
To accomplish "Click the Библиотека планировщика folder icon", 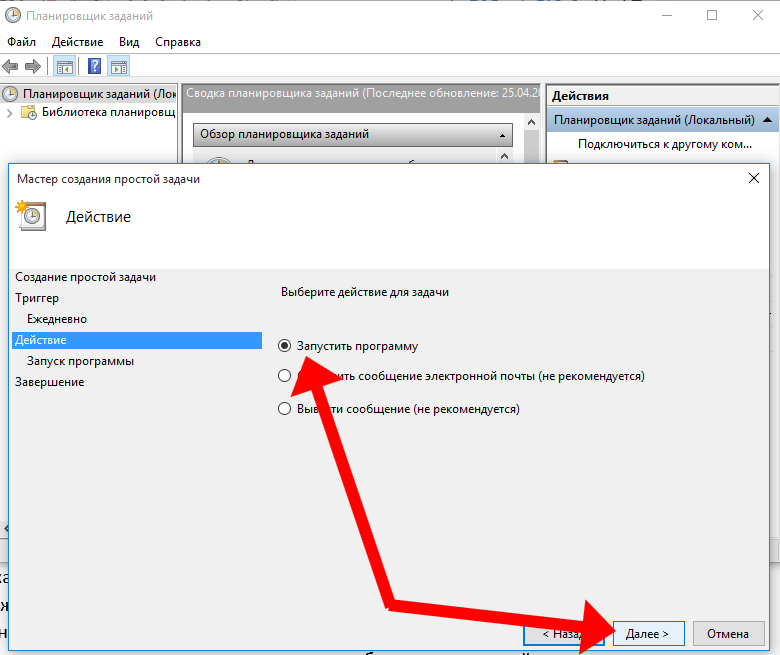I will [31, 112].
